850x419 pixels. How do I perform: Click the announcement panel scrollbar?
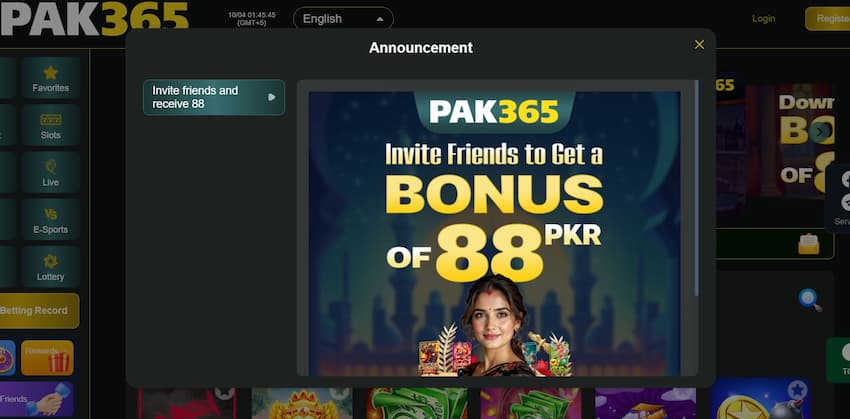pos(696,188)
